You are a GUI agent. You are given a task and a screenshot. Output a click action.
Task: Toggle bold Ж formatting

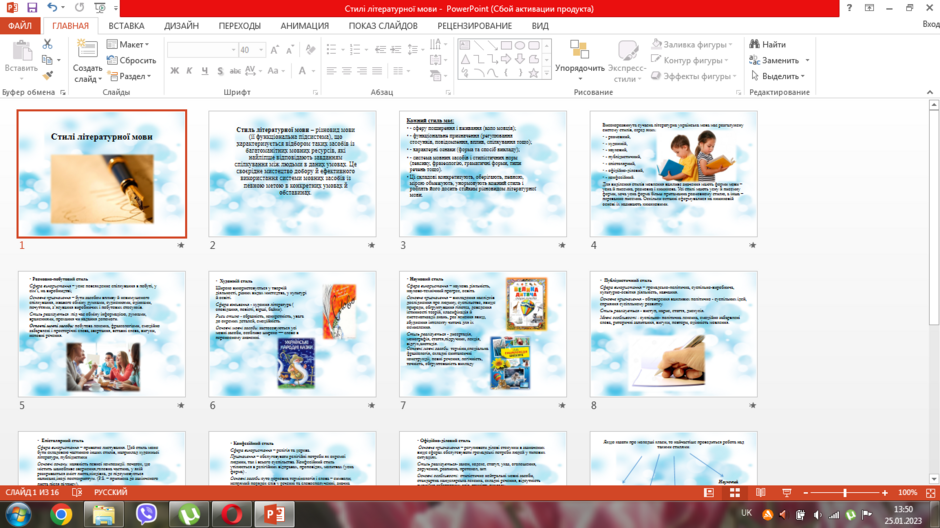click(174, 71)
